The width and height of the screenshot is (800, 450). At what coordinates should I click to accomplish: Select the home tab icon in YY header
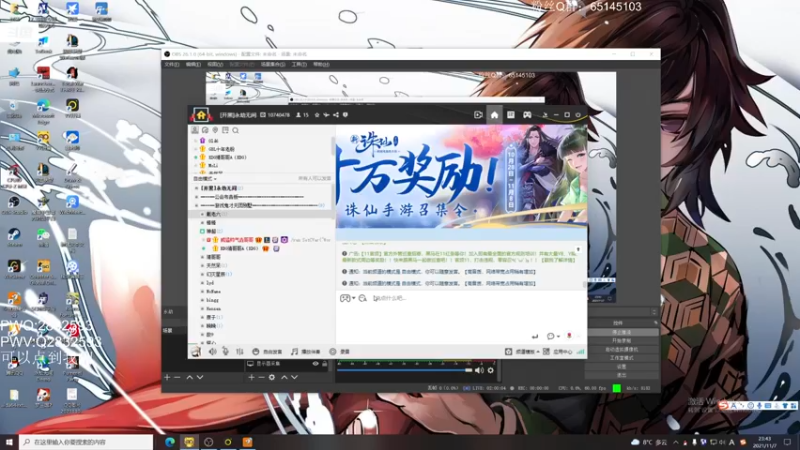tap(494, 115)
